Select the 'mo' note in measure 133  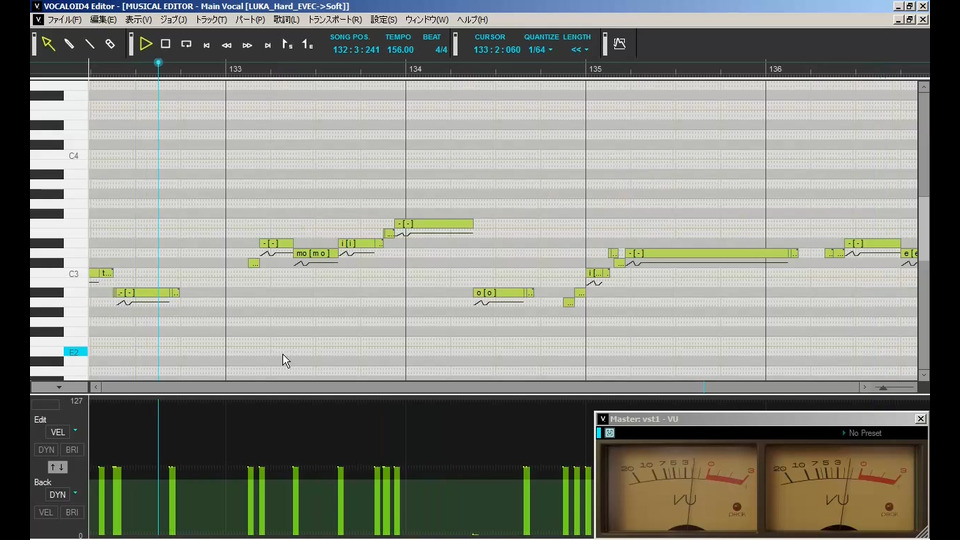(x=315, y=253)
